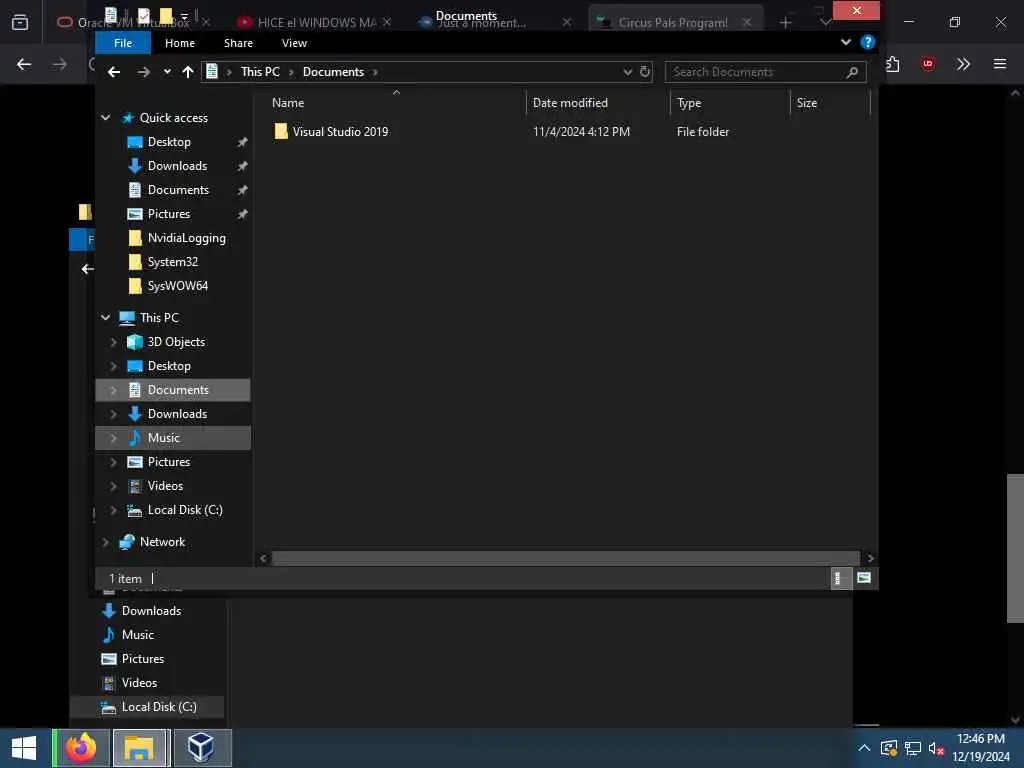The height and width of the screenshot is (768, 1024).
Task: Open pinned Pictures under Quick access
Action: click(x=168, y=214)
